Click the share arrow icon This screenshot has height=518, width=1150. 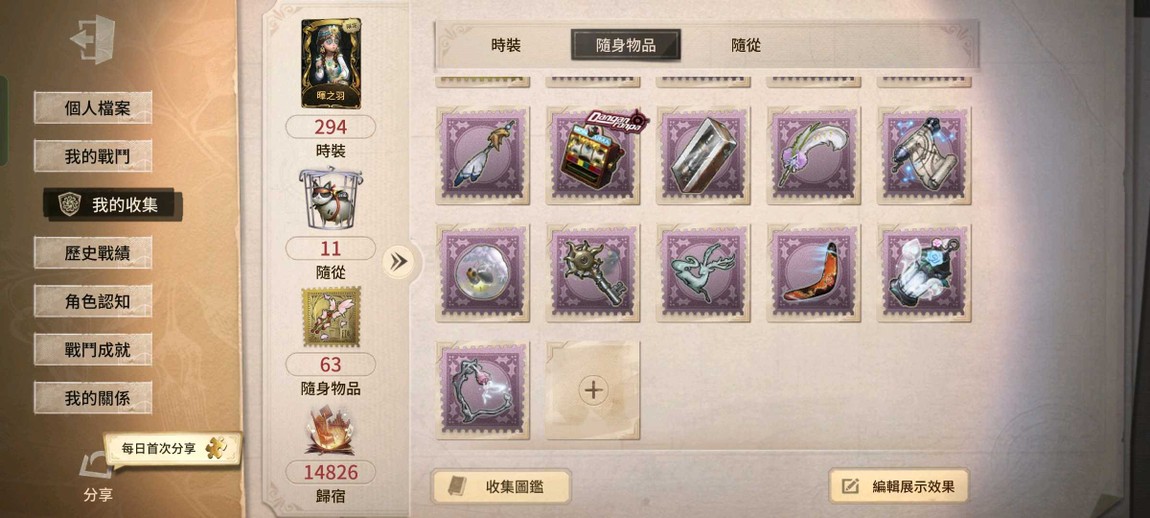click(96, 466)
